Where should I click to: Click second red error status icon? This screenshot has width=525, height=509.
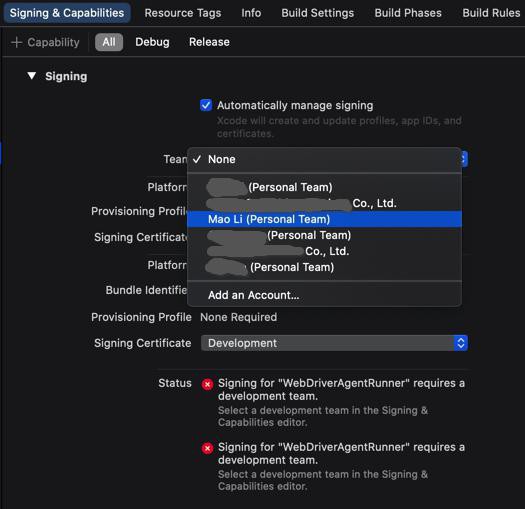207,448
